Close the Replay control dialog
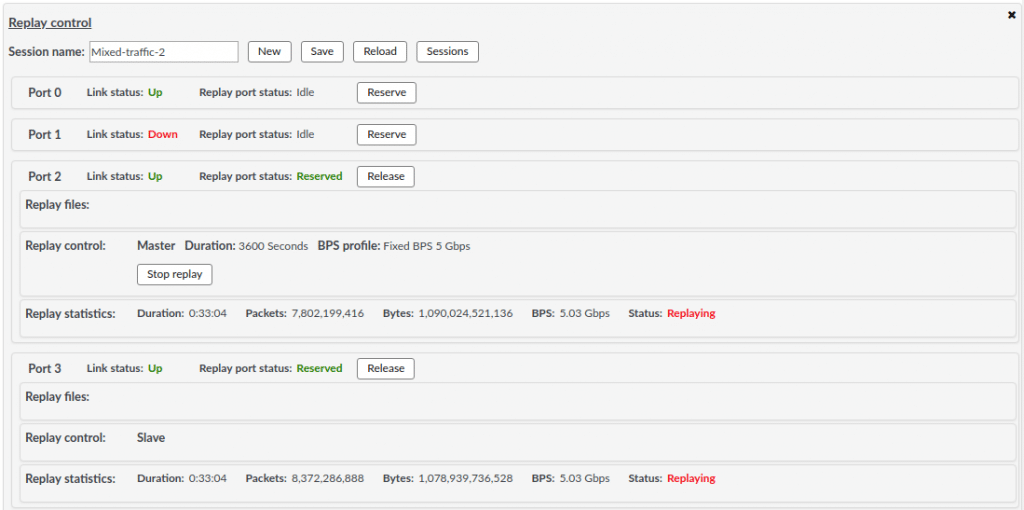Image resolution: width=1024 pixels, height=510 pixels. click(1012, 15)
